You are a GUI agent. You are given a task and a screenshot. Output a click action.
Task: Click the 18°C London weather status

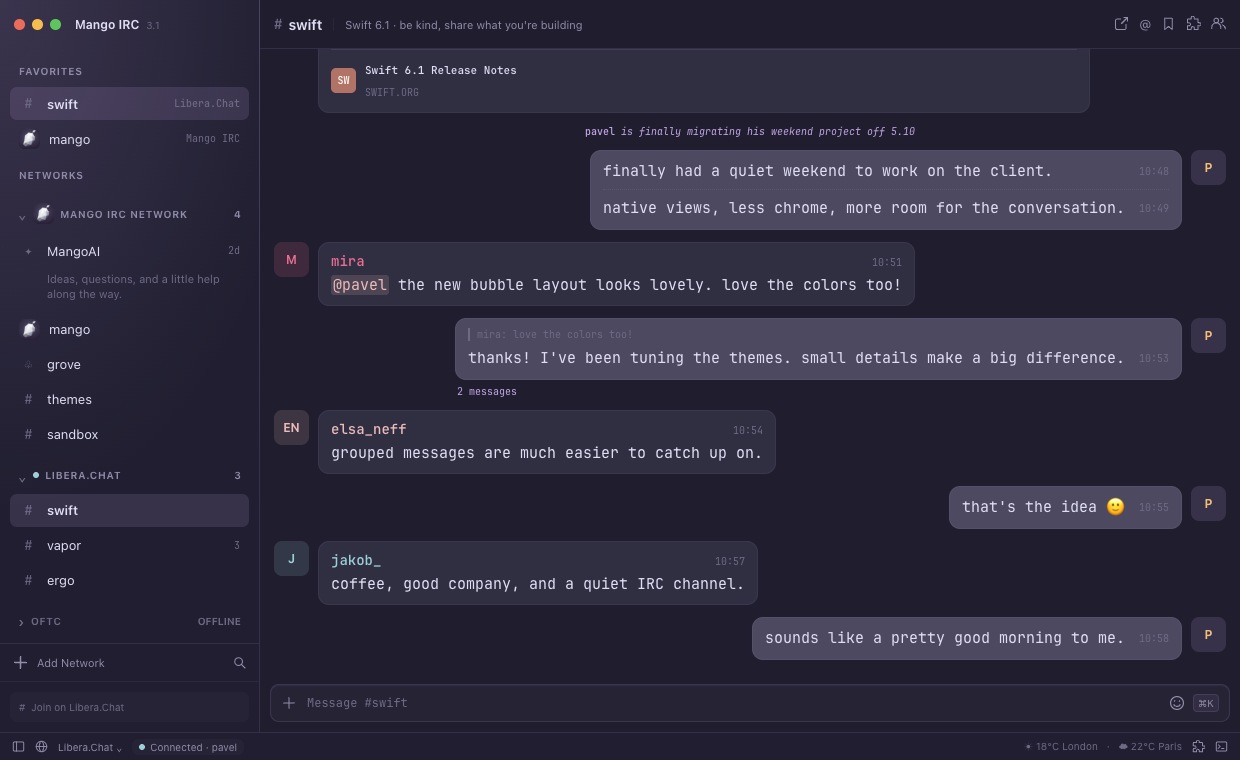[1061, 747]
